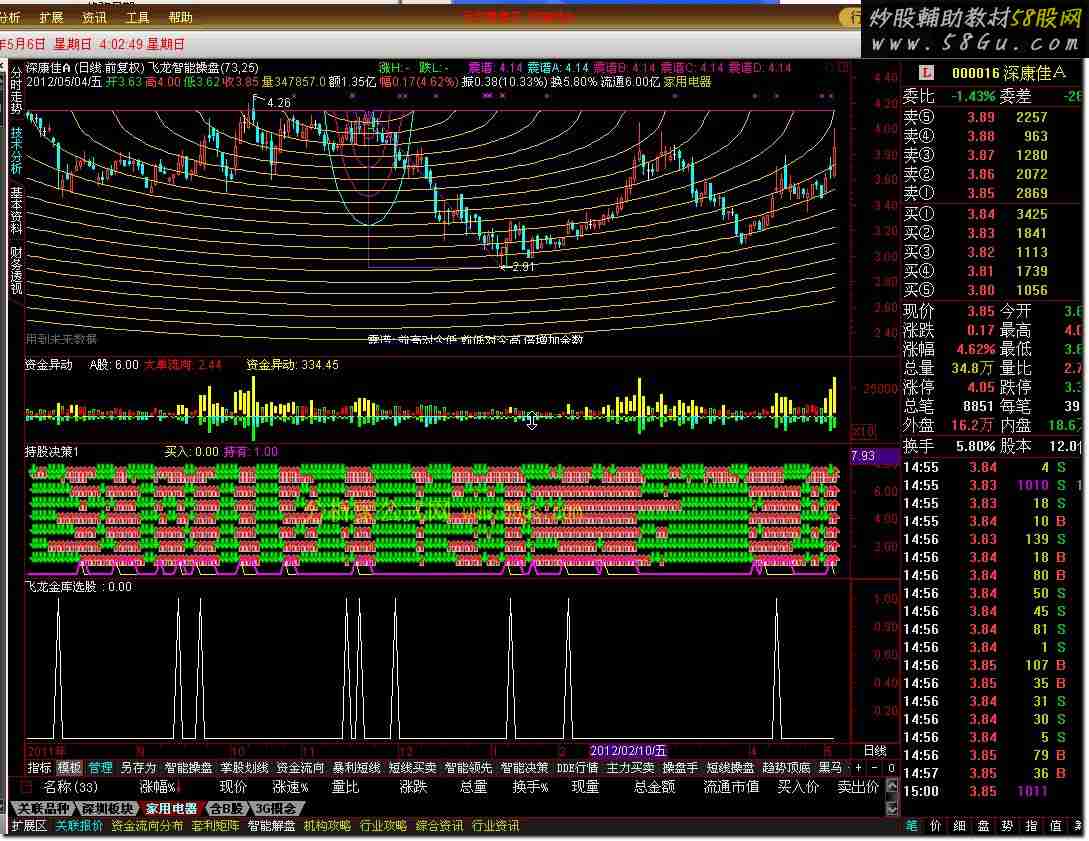Open the 工具 menu

[x=138, y=17]
